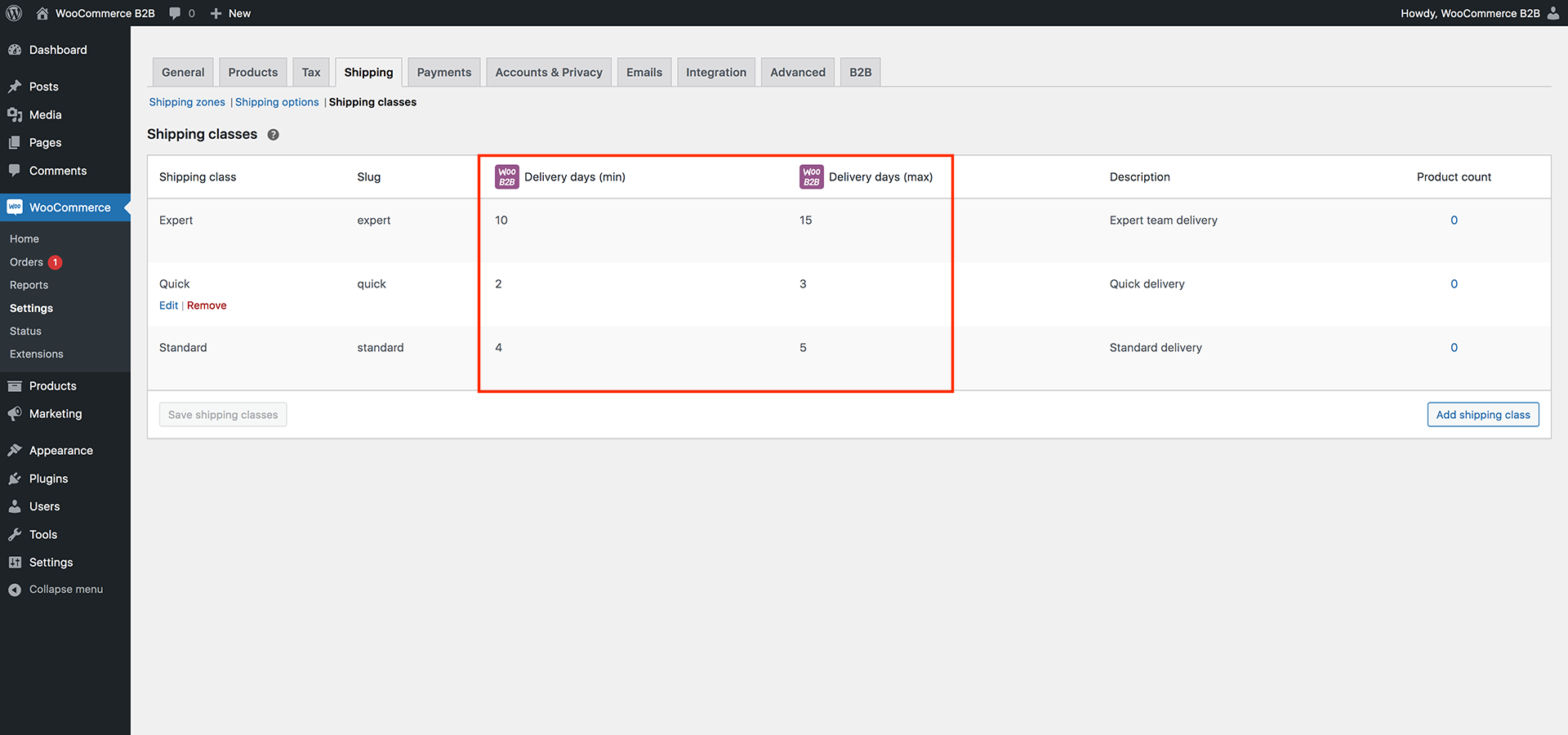
Task: Click Woo B2B icon for Delivery days (max)
Action: pyautogui.click(x=812, y=177)
